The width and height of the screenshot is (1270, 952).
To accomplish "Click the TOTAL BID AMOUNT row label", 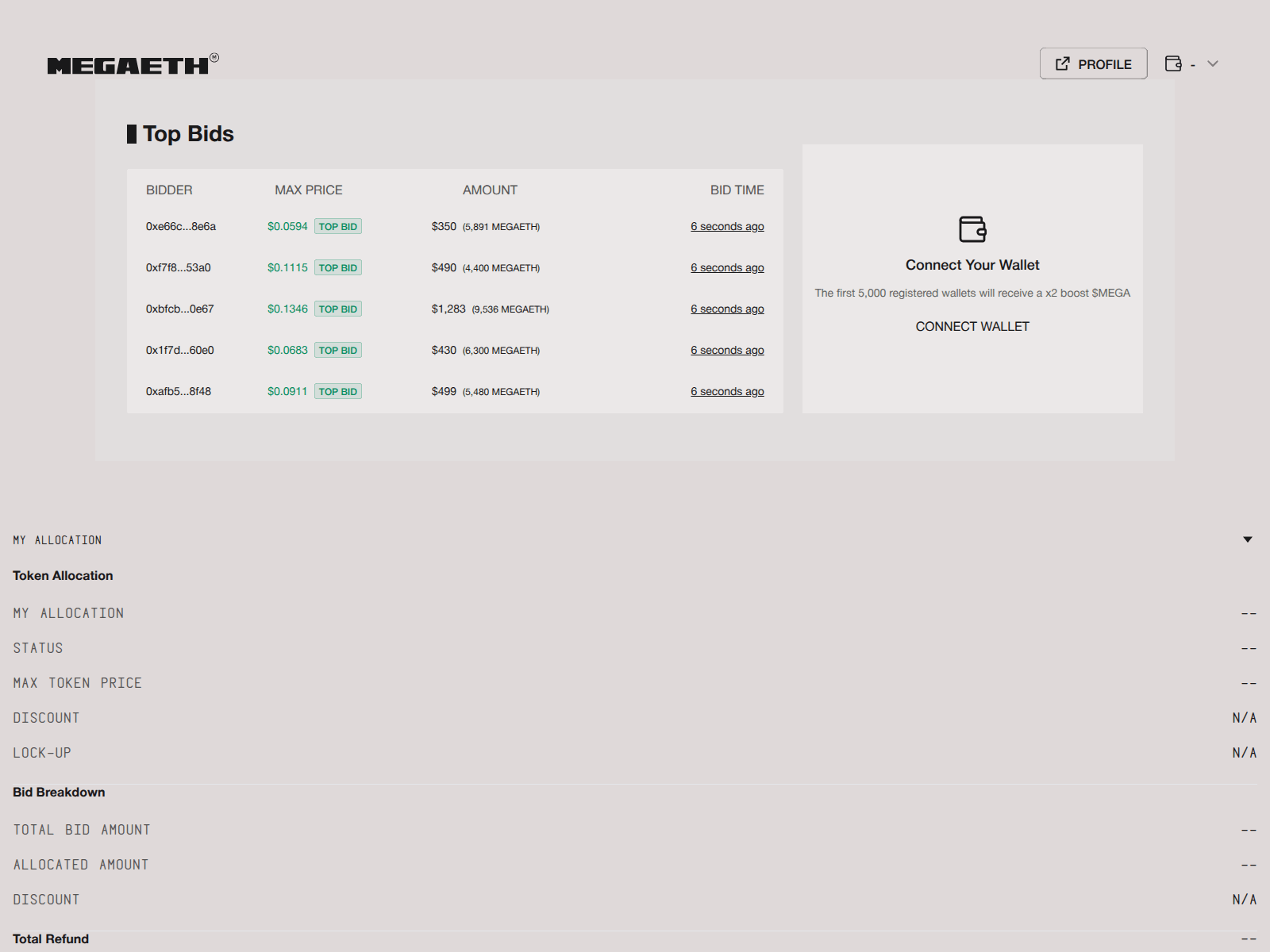I will pos(82,830).
